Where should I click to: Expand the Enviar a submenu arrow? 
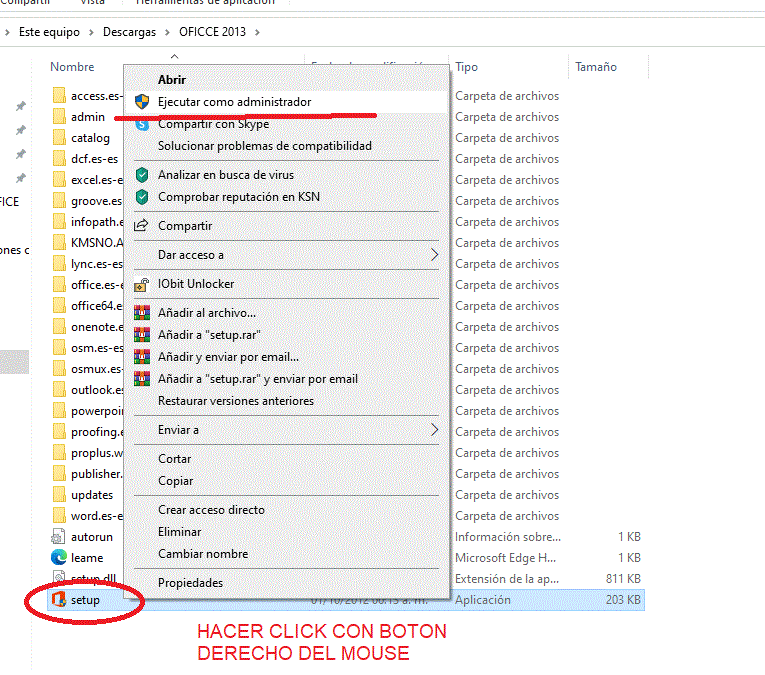pos(434,430)
